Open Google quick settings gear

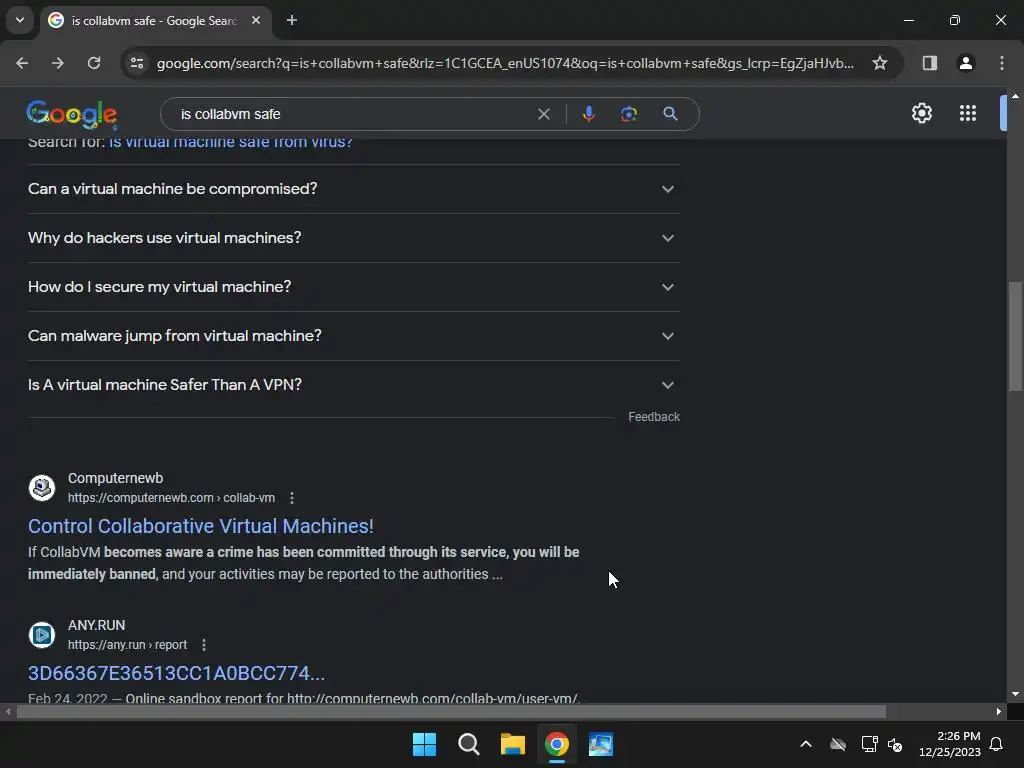[x=921, y=113]
